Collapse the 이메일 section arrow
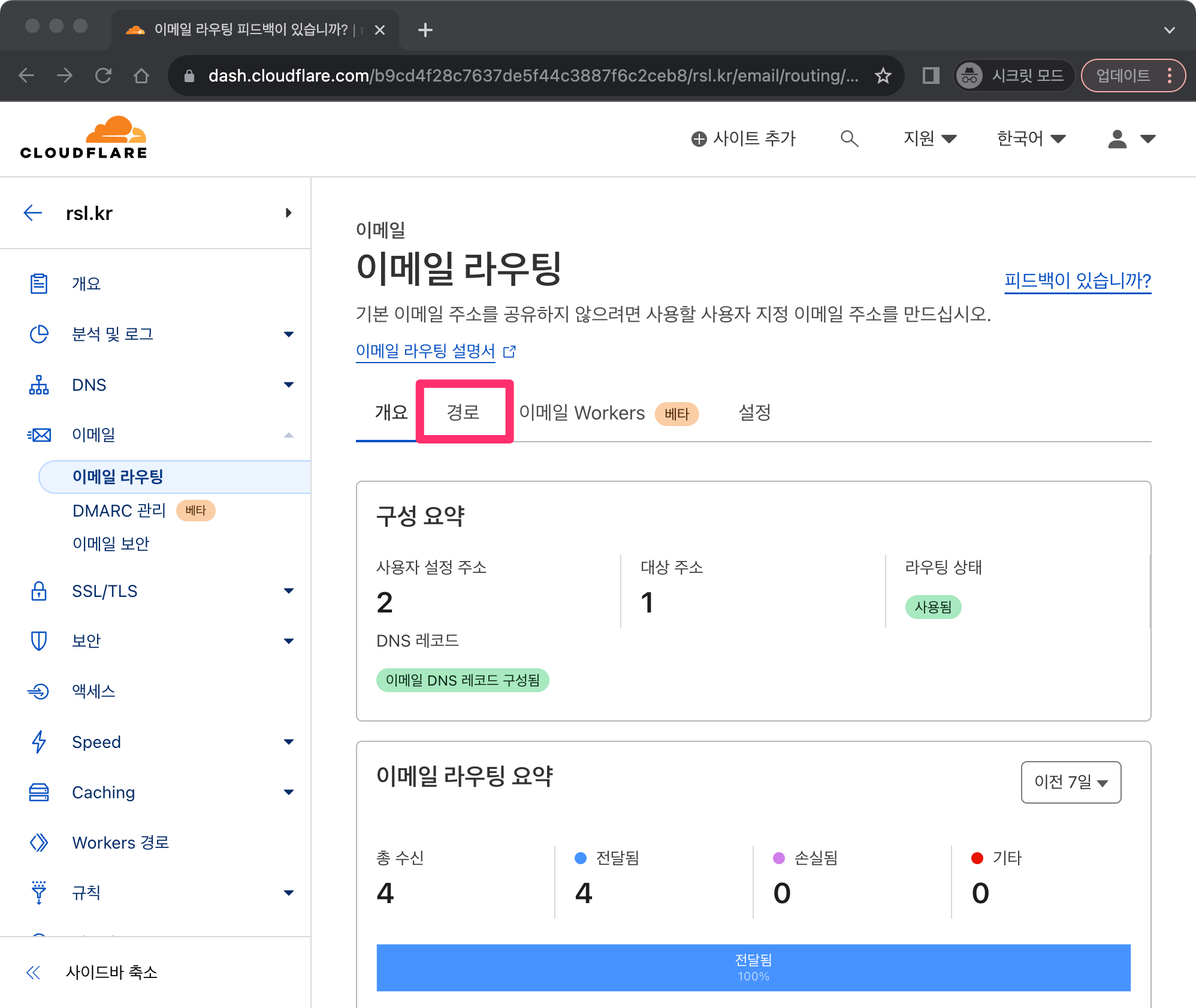Image resolution: width=1196 pixels, height=1008 pixels. tap(289, 435)
